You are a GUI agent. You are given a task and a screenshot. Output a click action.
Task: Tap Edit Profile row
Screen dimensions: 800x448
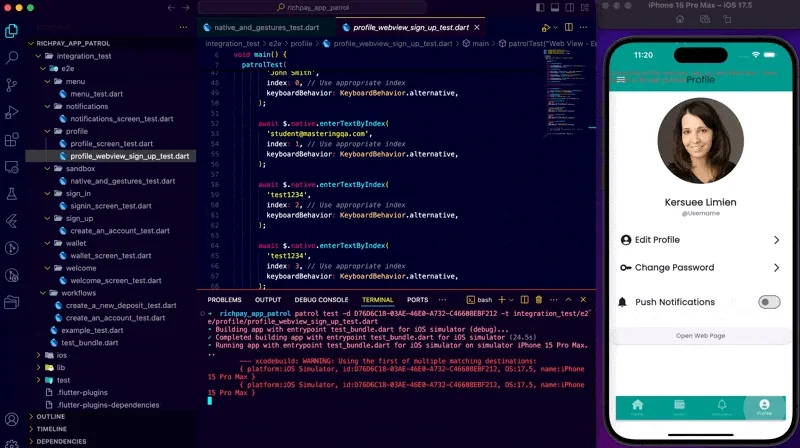click(x=700, y=240)
